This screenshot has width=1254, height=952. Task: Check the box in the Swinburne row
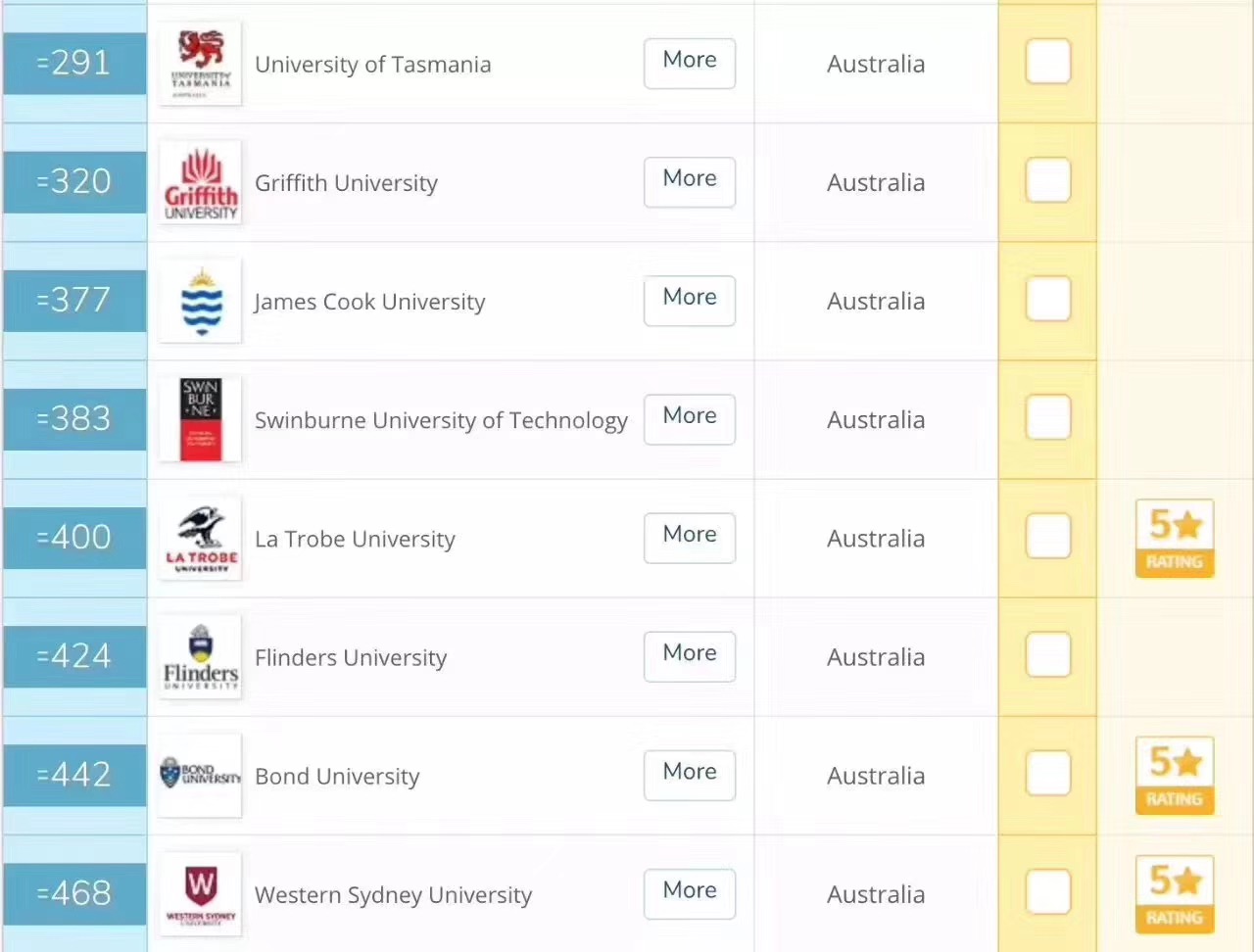coord(1047,418)
